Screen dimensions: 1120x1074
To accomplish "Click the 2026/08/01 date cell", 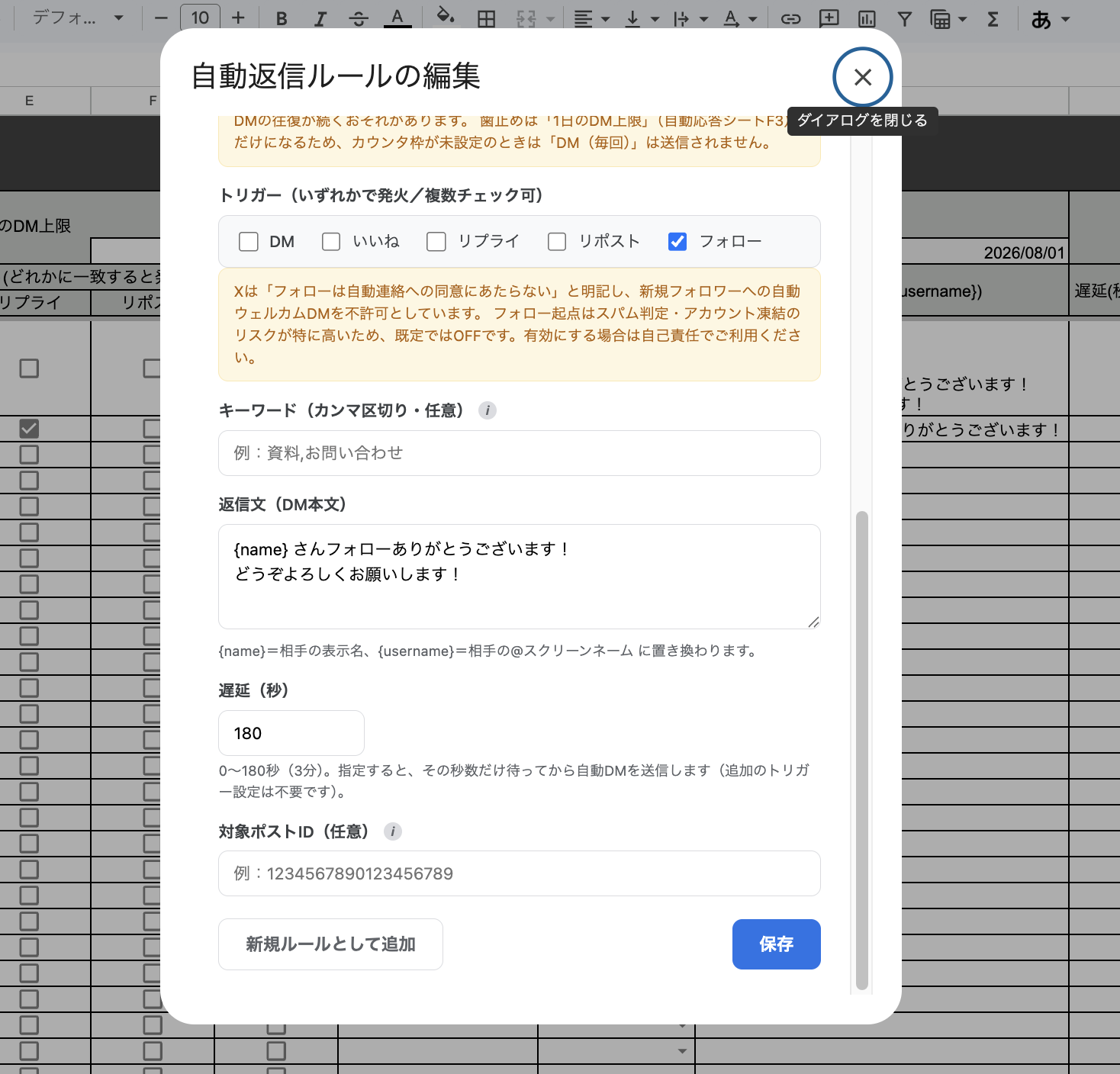I will click(985, 252).
